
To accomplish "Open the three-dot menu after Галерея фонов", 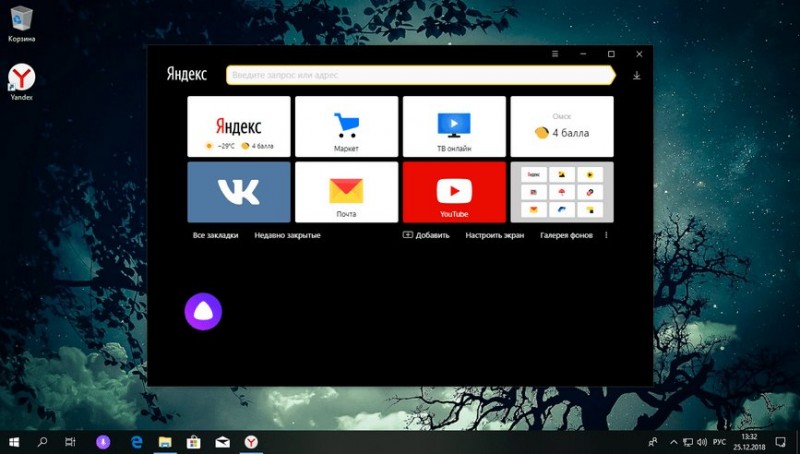I will (x=606, y=235).
